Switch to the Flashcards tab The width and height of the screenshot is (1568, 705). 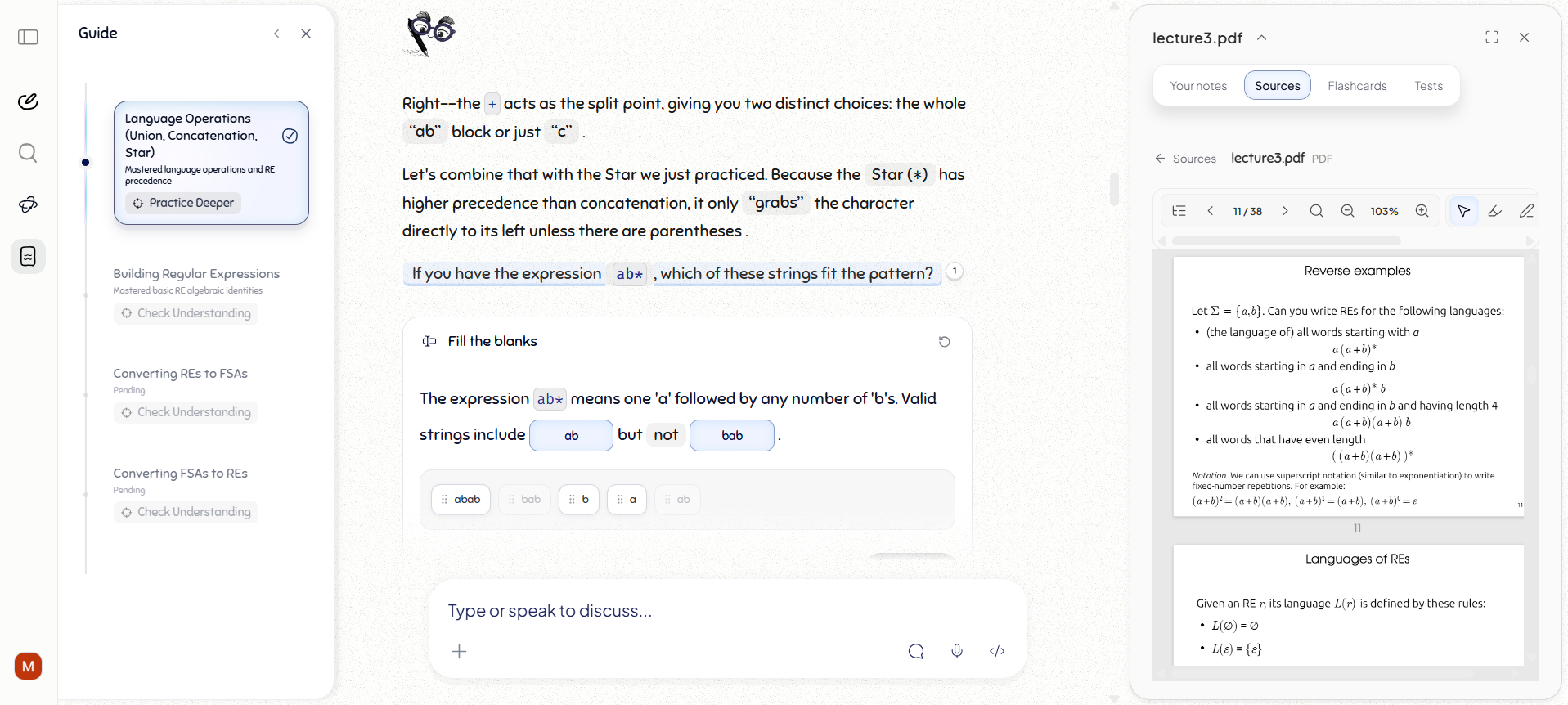point(1357,86)
